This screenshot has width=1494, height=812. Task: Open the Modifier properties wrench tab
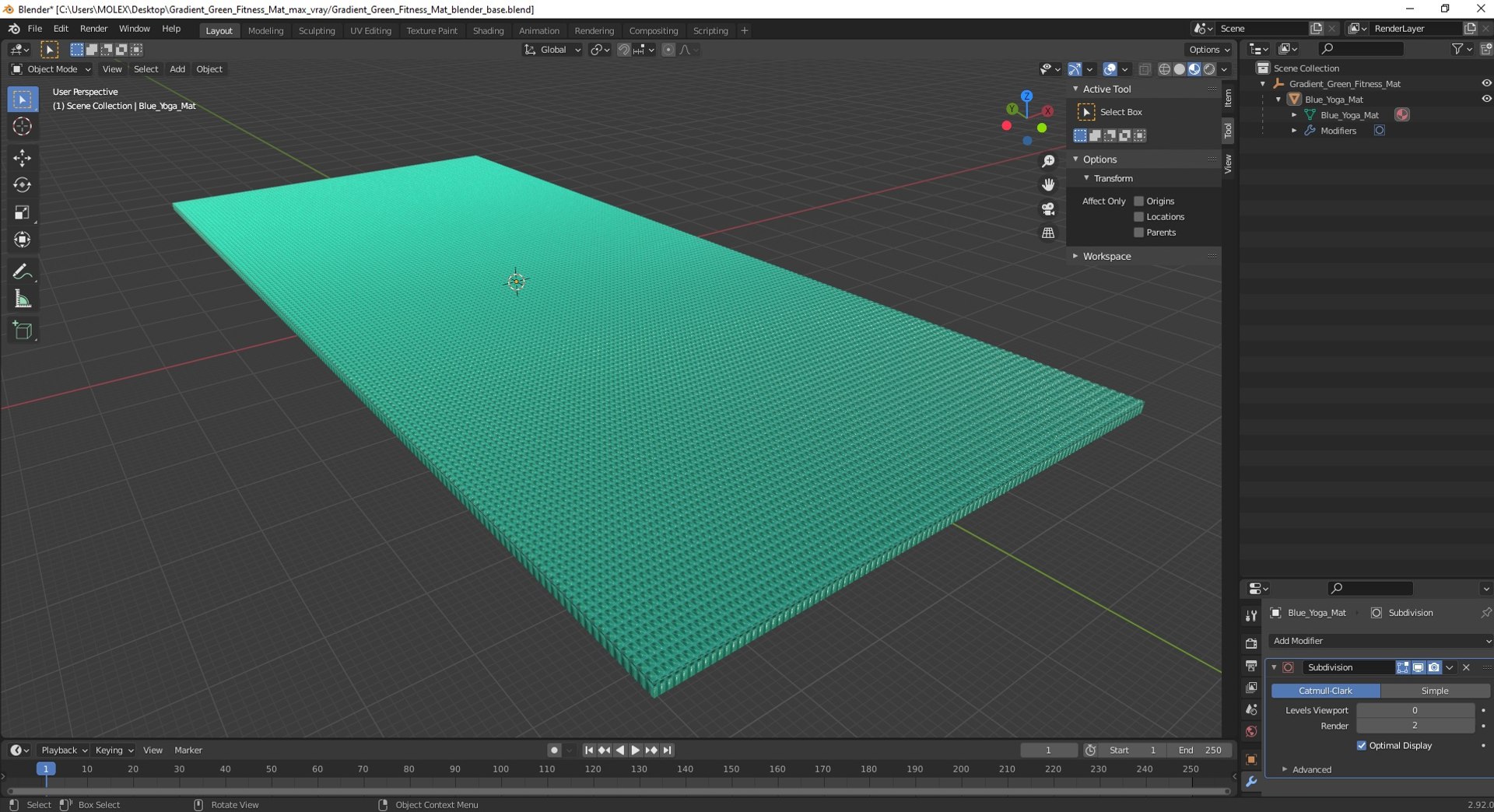click(x=1251, y=782)
